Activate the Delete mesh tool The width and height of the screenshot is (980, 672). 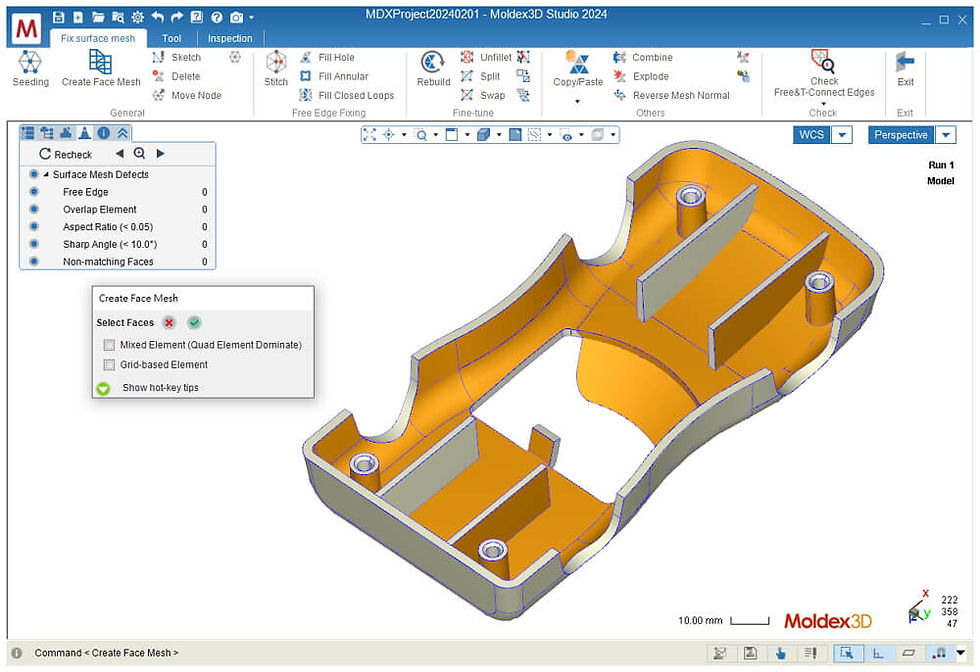[x=176, y=76]
